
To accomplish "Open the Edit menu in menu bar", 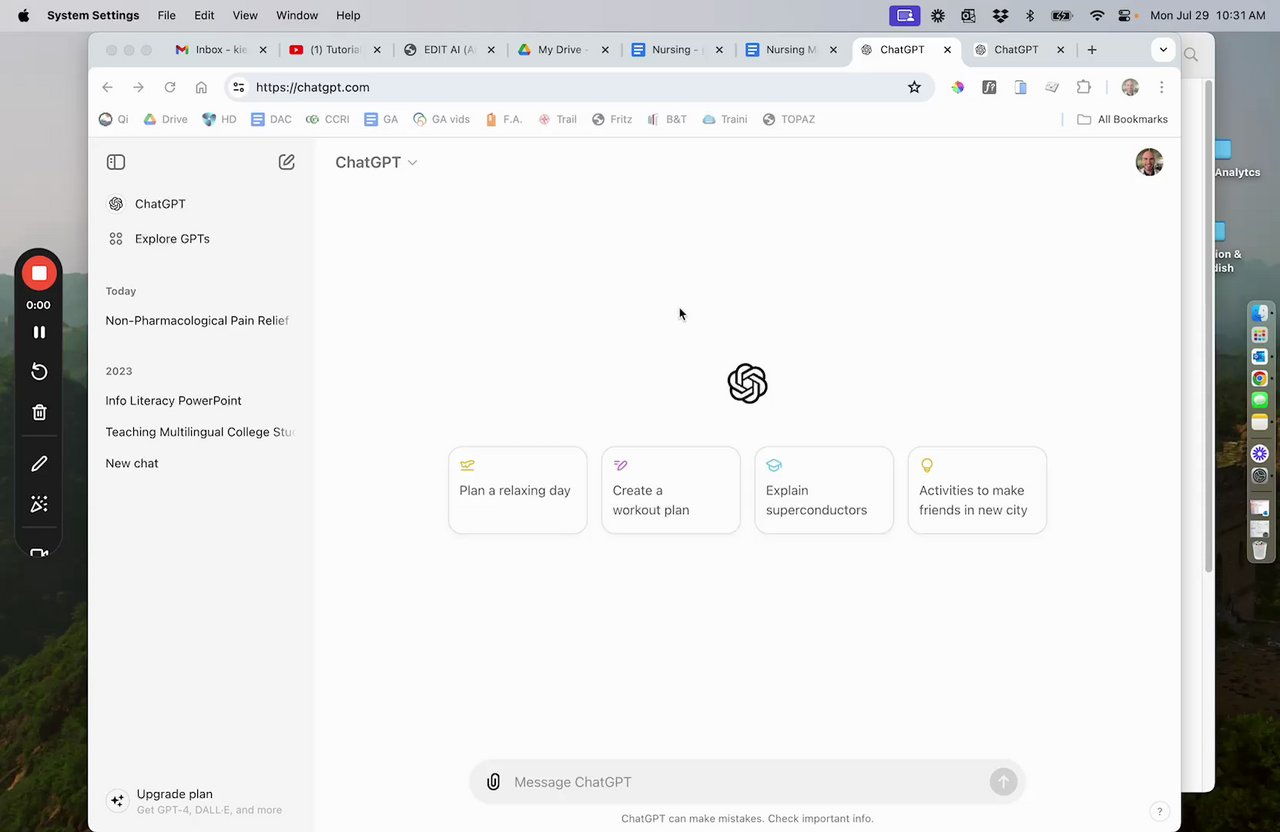I will tap(204, 15).
